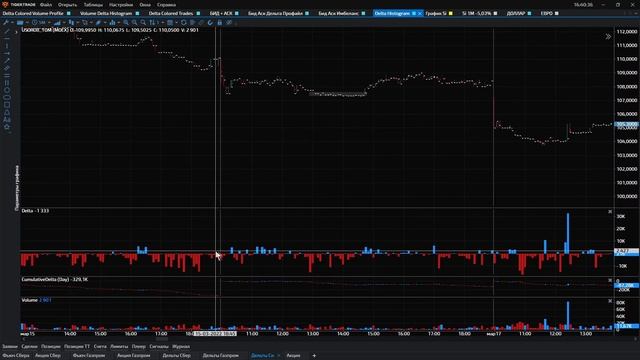Screen dimensions: 640x360
Task: Open the Окна menu
Action: click(x=145, y=5)
